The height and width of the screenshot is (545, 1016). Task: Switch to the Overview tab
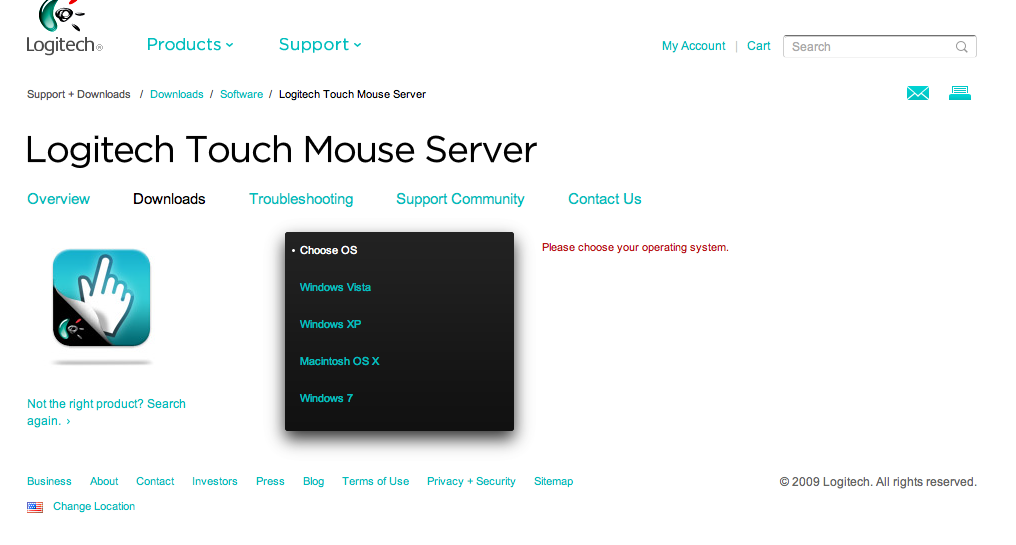58,199
